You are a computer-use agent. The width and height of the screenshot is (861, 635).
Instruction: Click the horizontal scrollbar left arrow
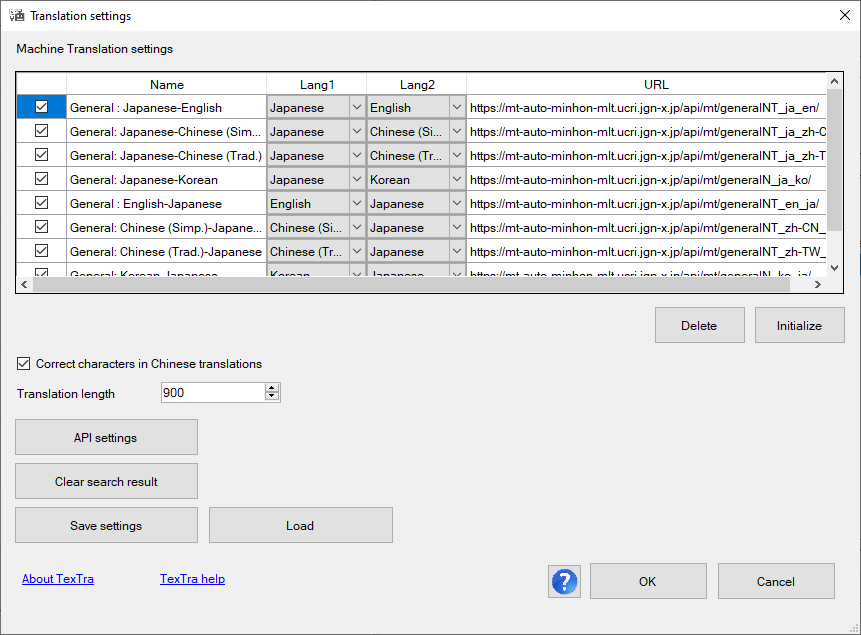click(24, 284)
